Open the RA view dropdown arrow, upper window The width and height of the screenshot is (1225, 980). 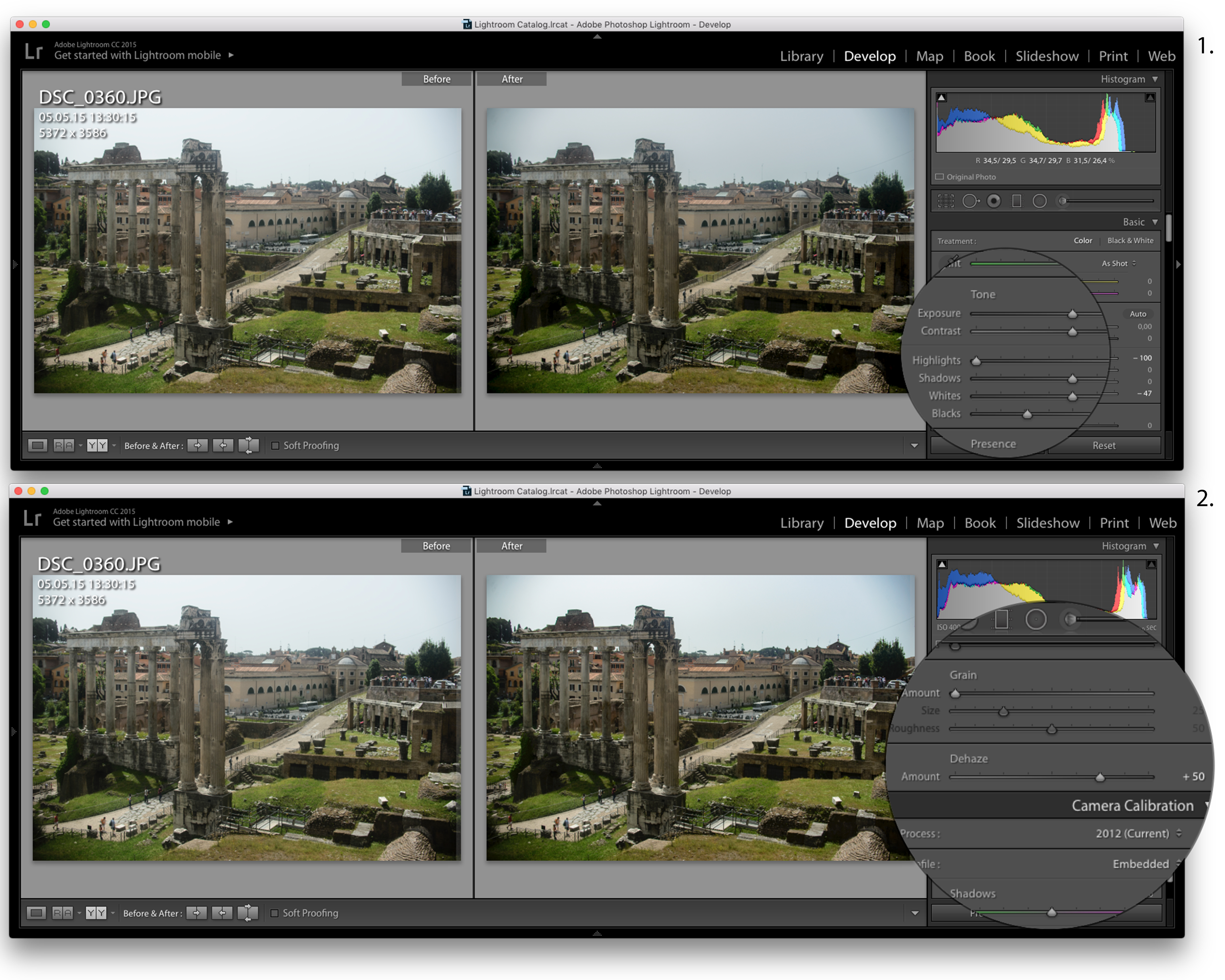81,446
